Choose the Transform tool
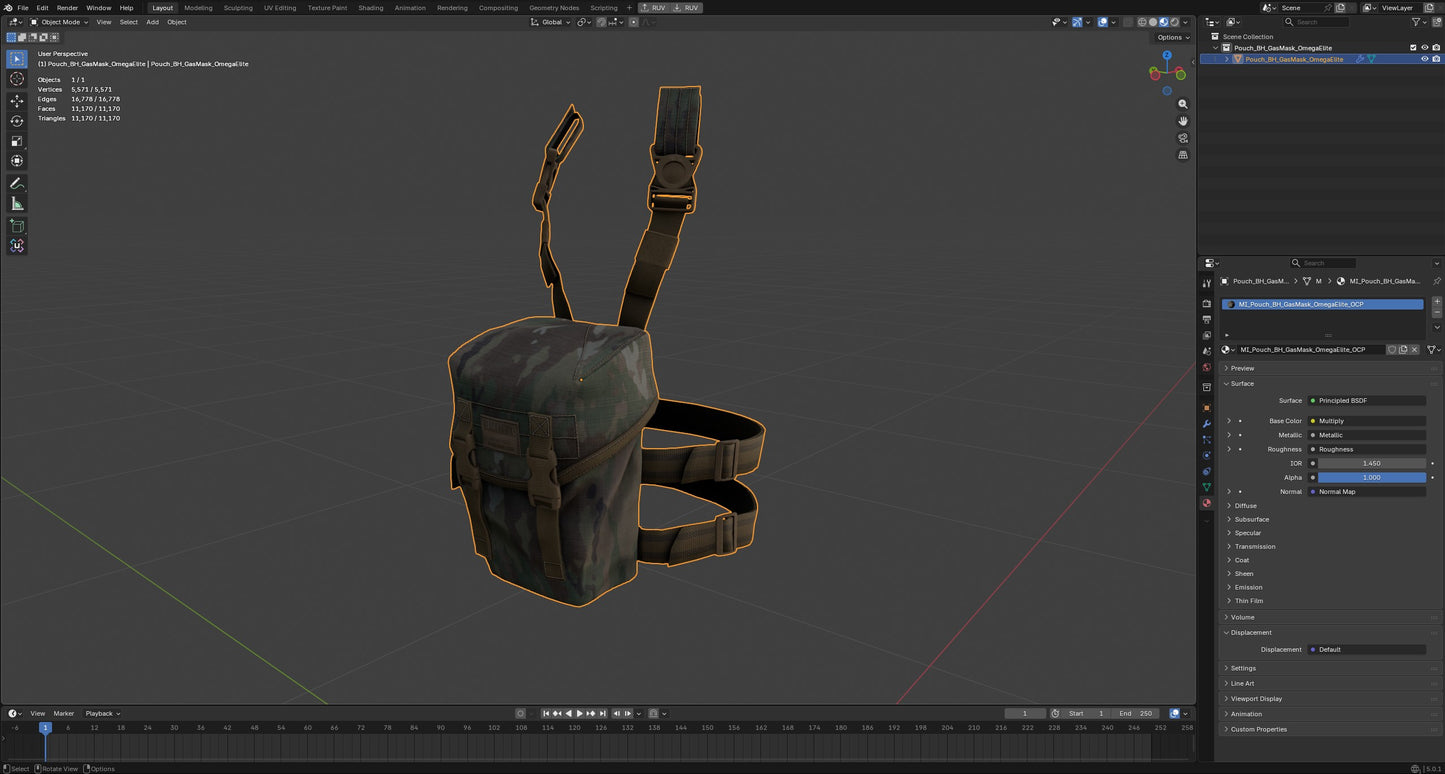This screenshot has height=774, width=1445. (17, 161)
